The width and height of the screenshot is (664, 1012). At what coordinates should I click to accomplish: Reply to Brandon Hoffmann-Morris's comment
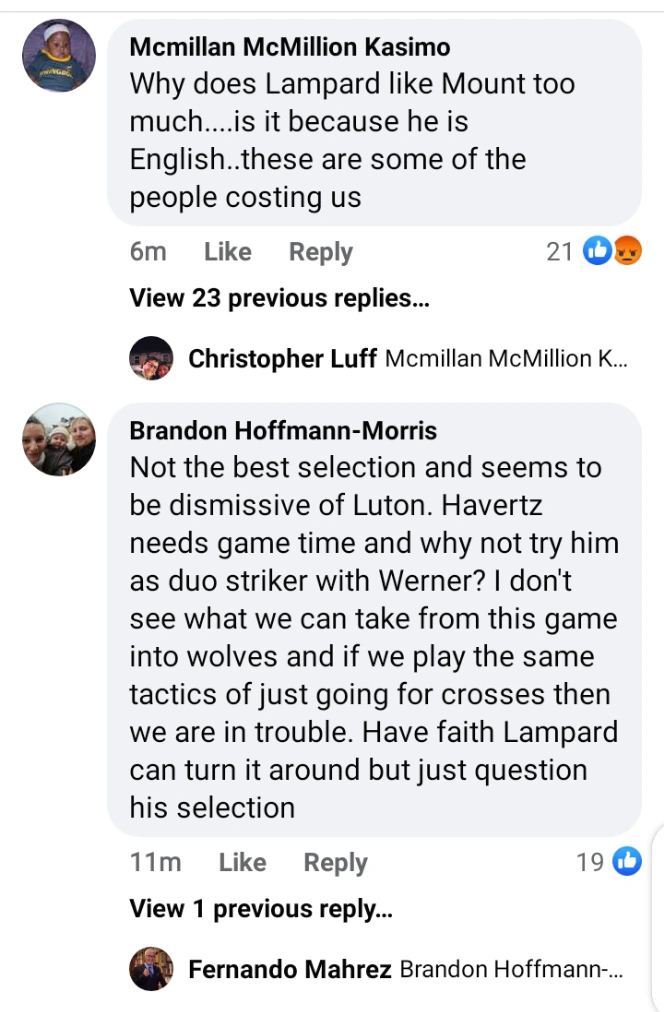coord(336,862)
